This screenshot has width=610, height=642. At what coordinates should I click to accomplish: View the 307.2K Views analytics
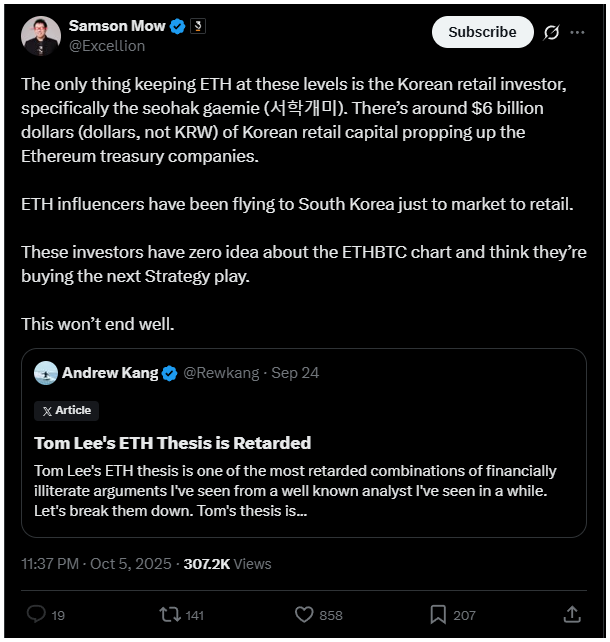click(x=227, y=564)
